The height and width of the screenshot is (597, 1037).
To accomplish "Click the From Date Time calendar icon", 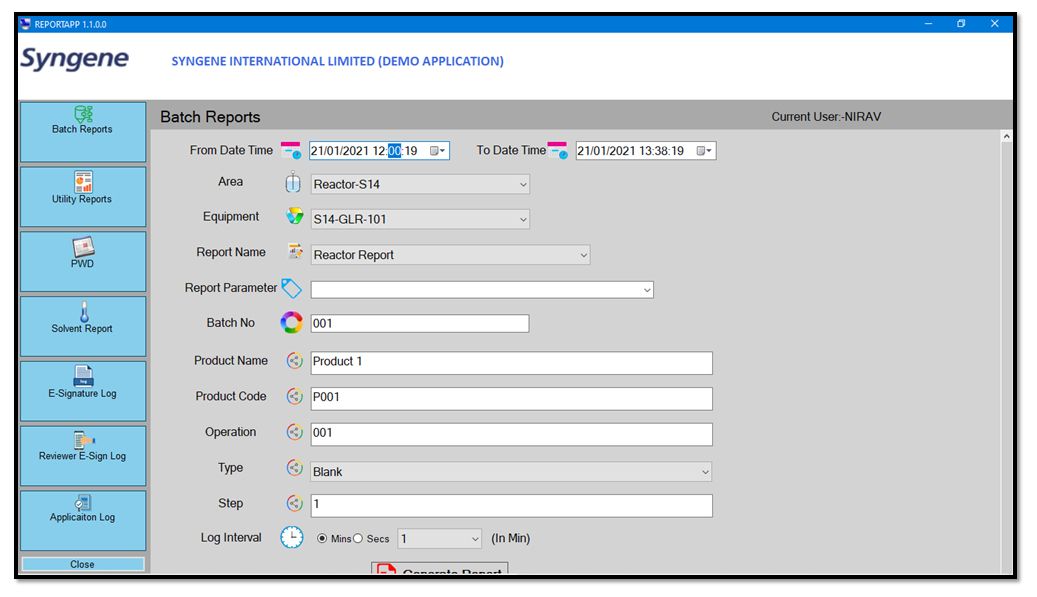I will coord(291,150).
